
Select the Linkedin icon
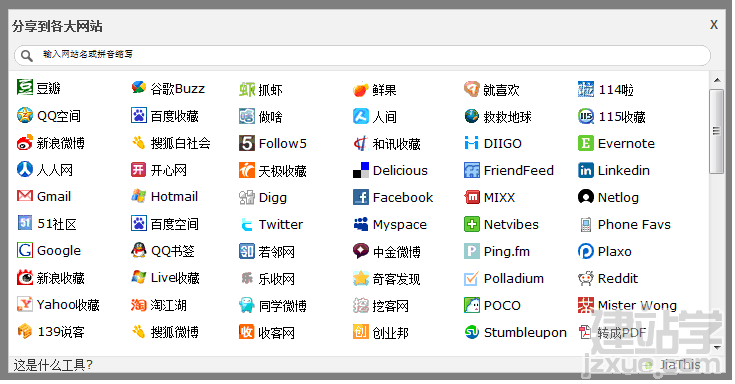tap(585, 170)
